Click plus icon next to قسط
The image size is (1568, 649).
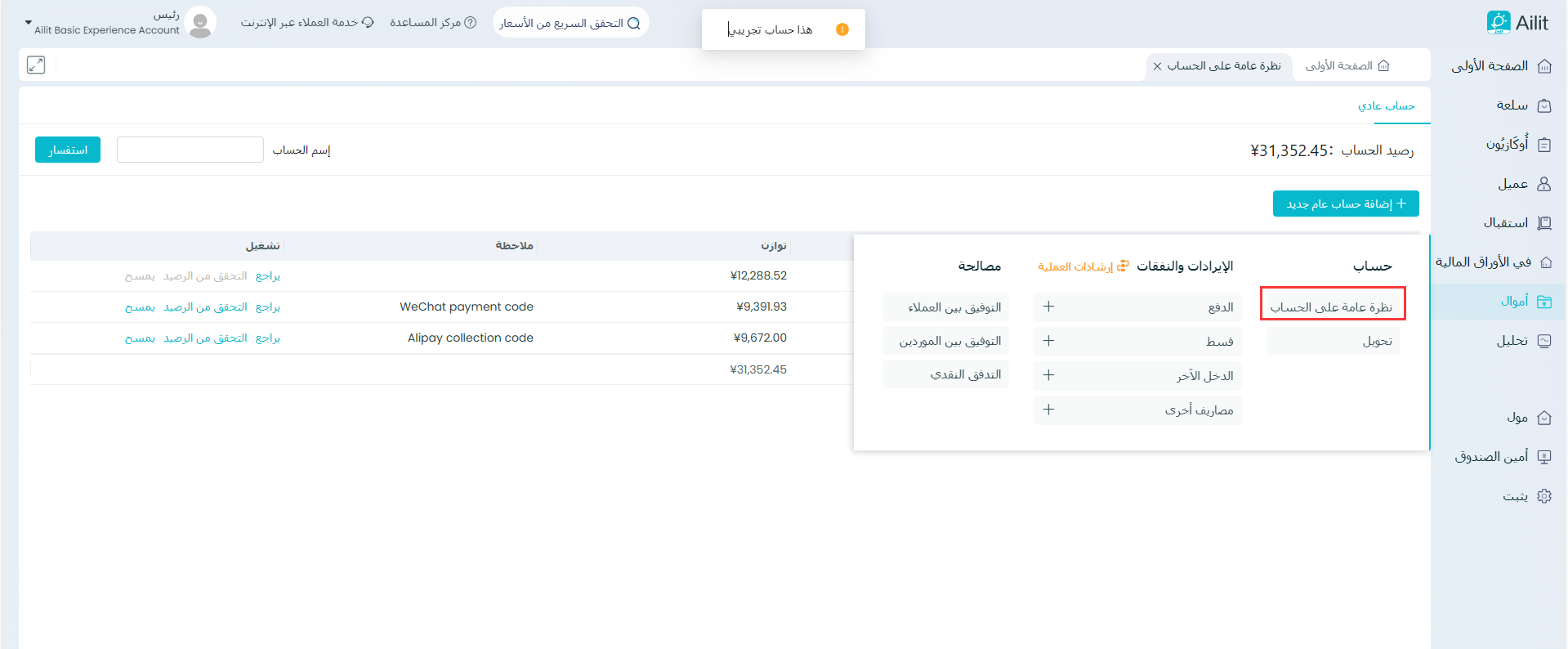point(1048,341)
